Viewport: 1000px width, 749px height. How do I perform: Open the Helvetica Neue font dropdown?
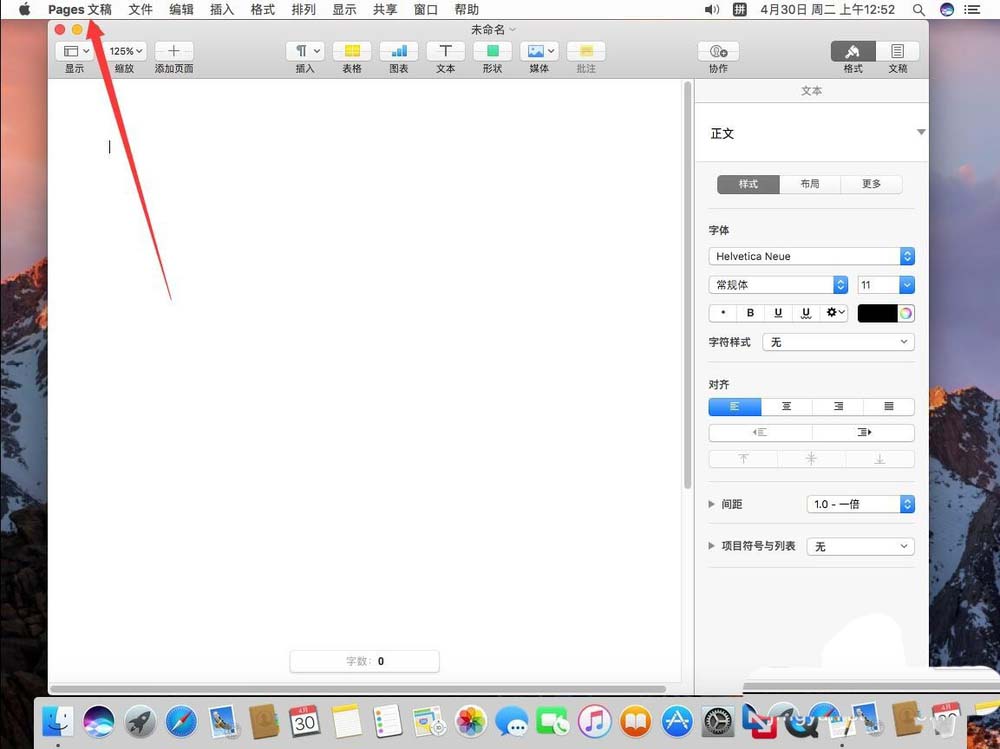(x=811, y=256)
